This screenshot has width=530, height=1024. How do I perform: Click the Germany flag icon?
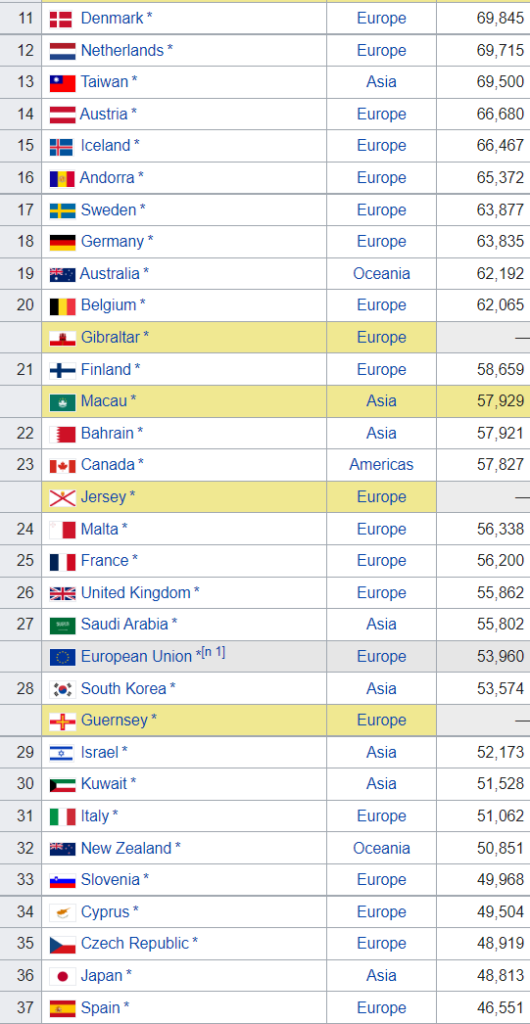click(62, 242)
